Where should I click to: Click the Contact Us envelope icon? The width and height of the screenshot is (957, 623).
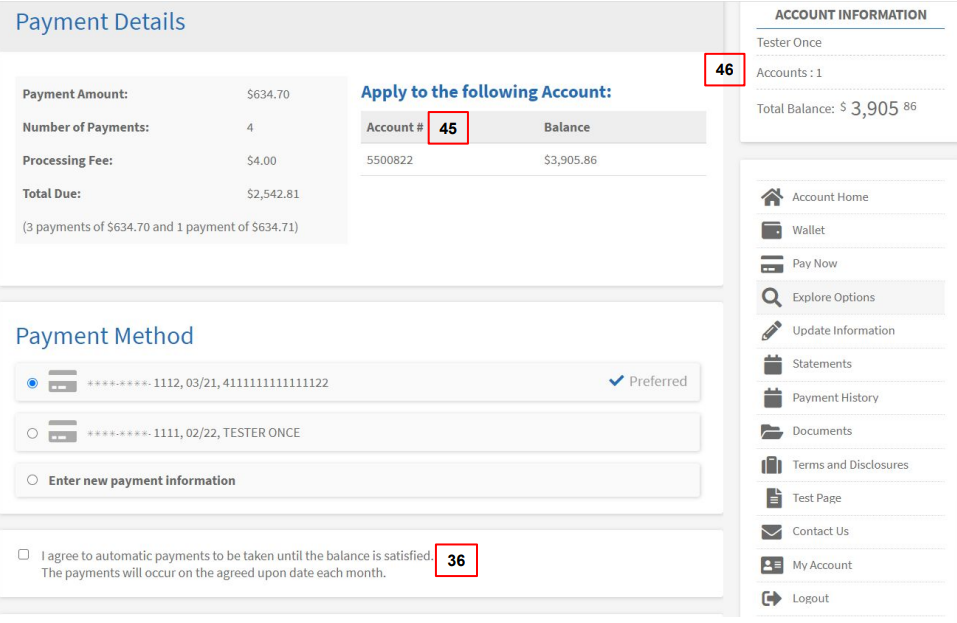(x=771, y=531)
